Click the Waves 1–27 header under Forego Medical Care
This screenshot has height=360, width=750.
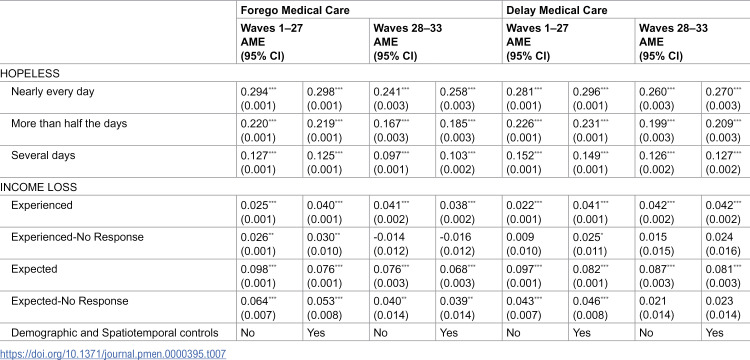click(272, 28)
